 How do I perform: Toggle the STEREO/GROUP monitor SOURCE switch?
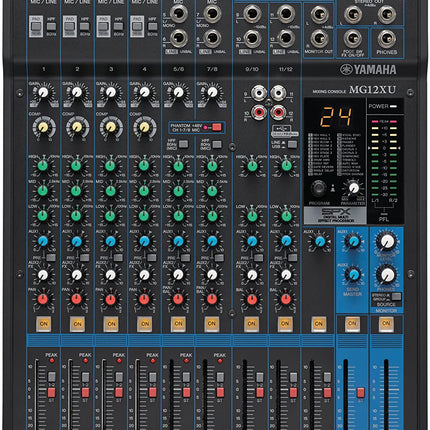pos(396,296)
